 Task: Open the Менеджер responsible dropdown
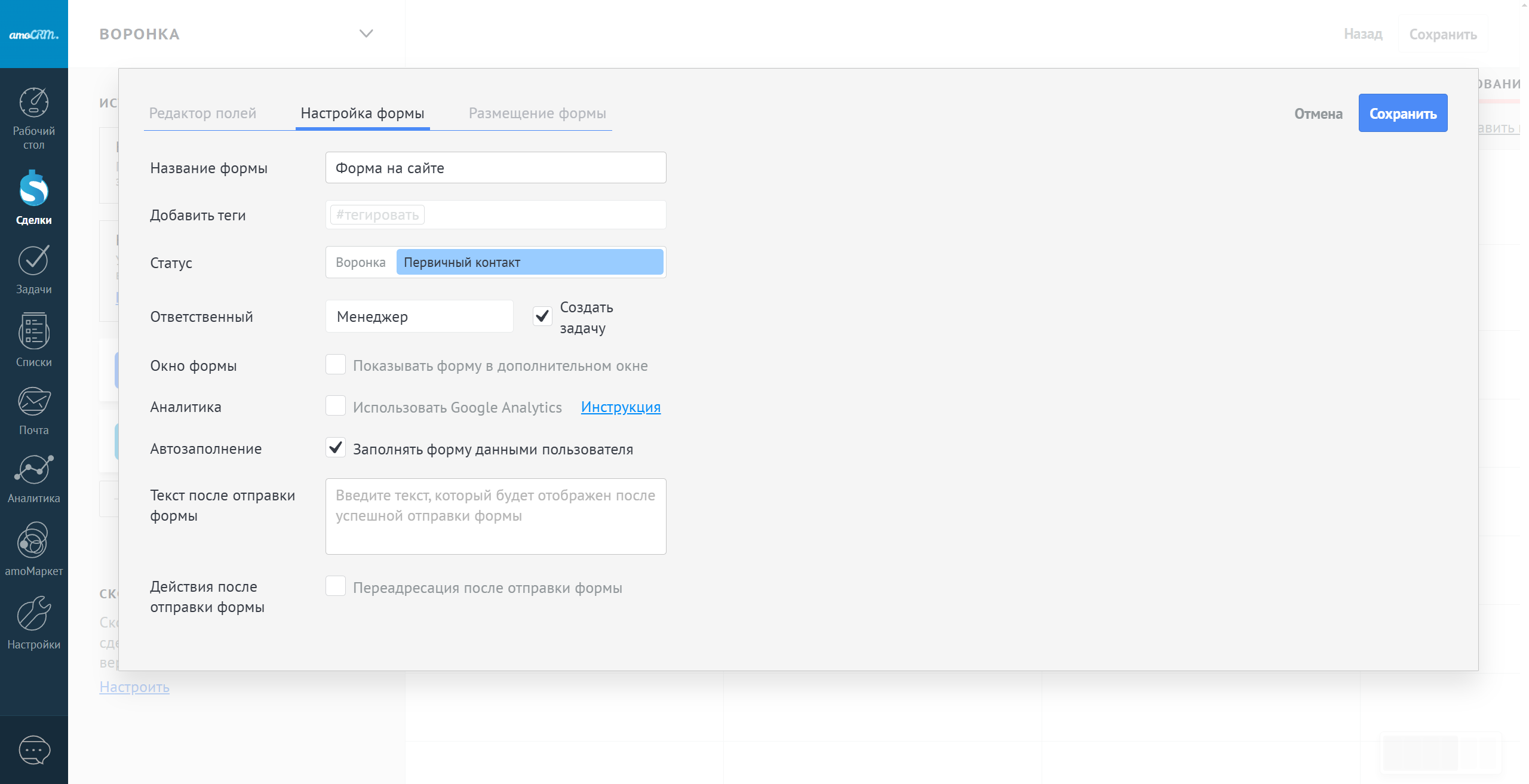(x=419, y=316)
